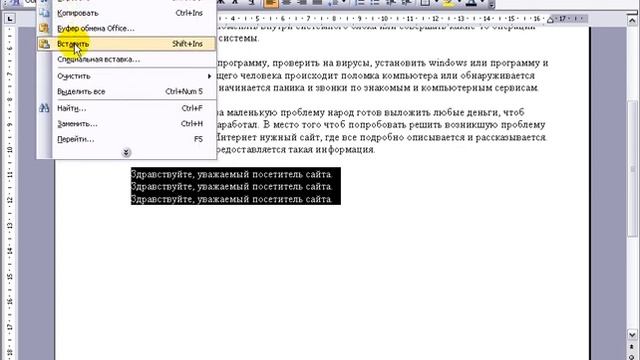Image resolution: width=640 pixels, height=360 pixels.
Task: Open Перейти… from the menu
Action: coord(127,139)
